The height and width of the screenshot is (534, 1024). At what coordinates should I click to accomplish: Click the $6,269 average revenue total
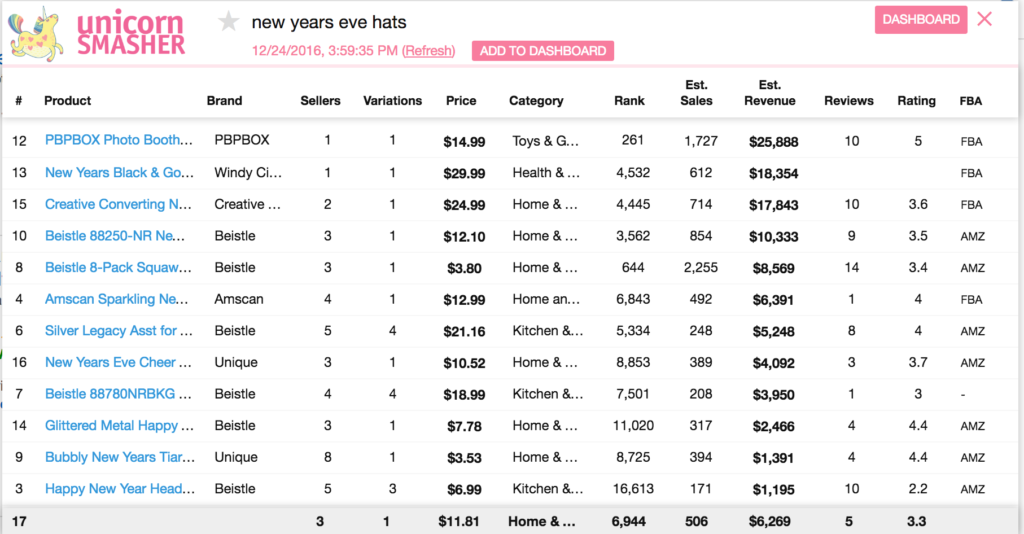coord(769,522)
